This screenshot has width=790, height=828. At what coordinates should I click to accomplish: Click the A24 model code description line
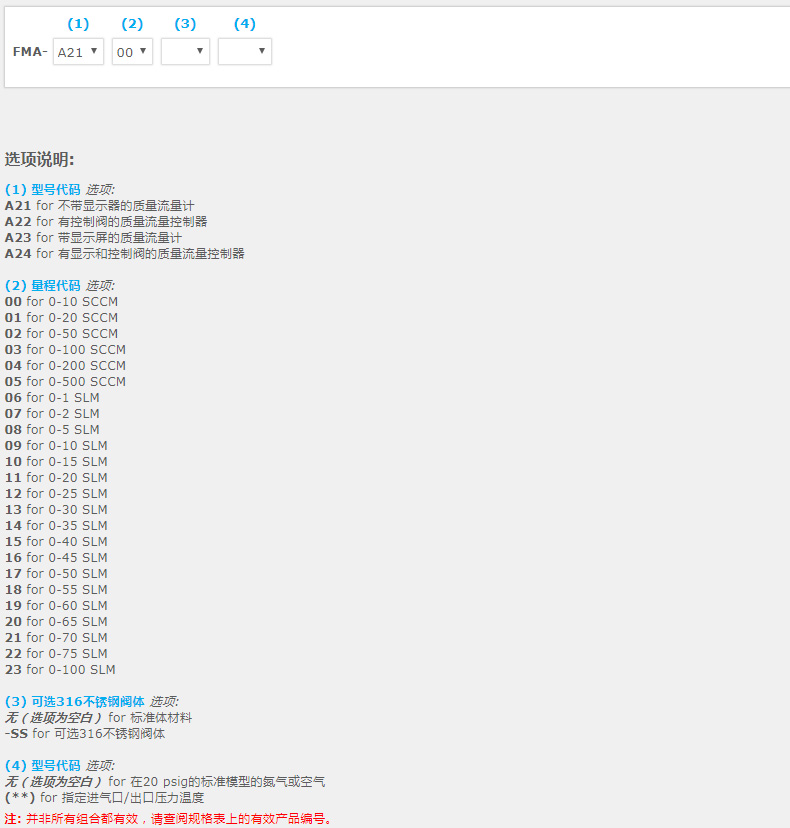pyautogui.click(x=124, y=254)
